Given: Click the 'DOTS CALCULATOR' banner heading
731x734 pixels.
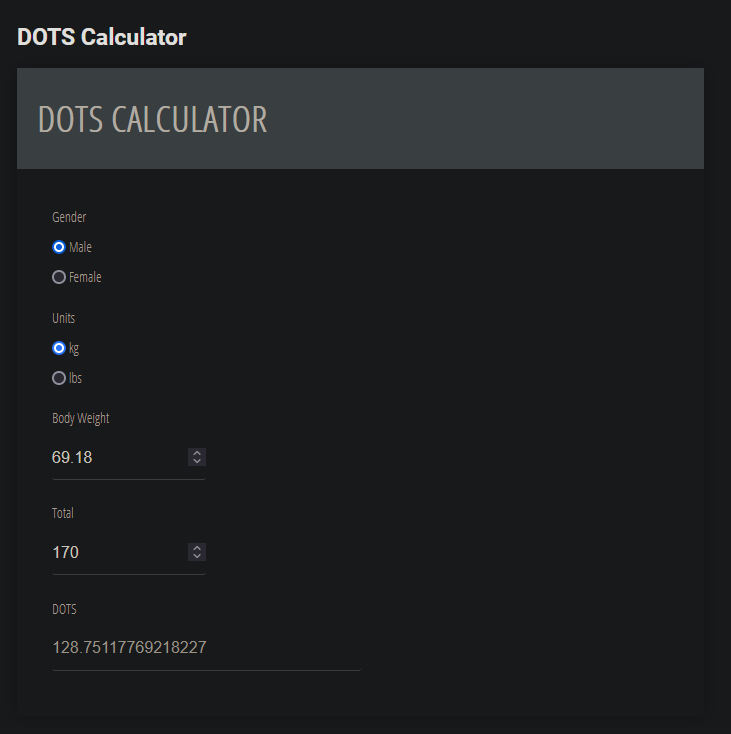Looking at the screenshot, I should point(153,119).
